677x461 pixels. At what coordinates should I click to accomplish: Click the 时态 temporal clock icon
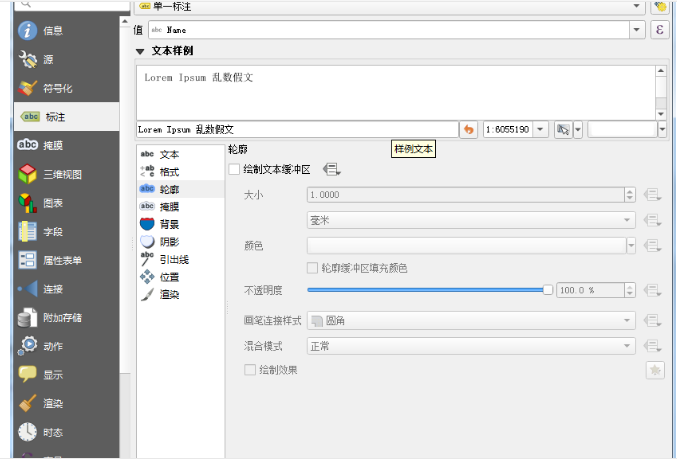point(28,432)
